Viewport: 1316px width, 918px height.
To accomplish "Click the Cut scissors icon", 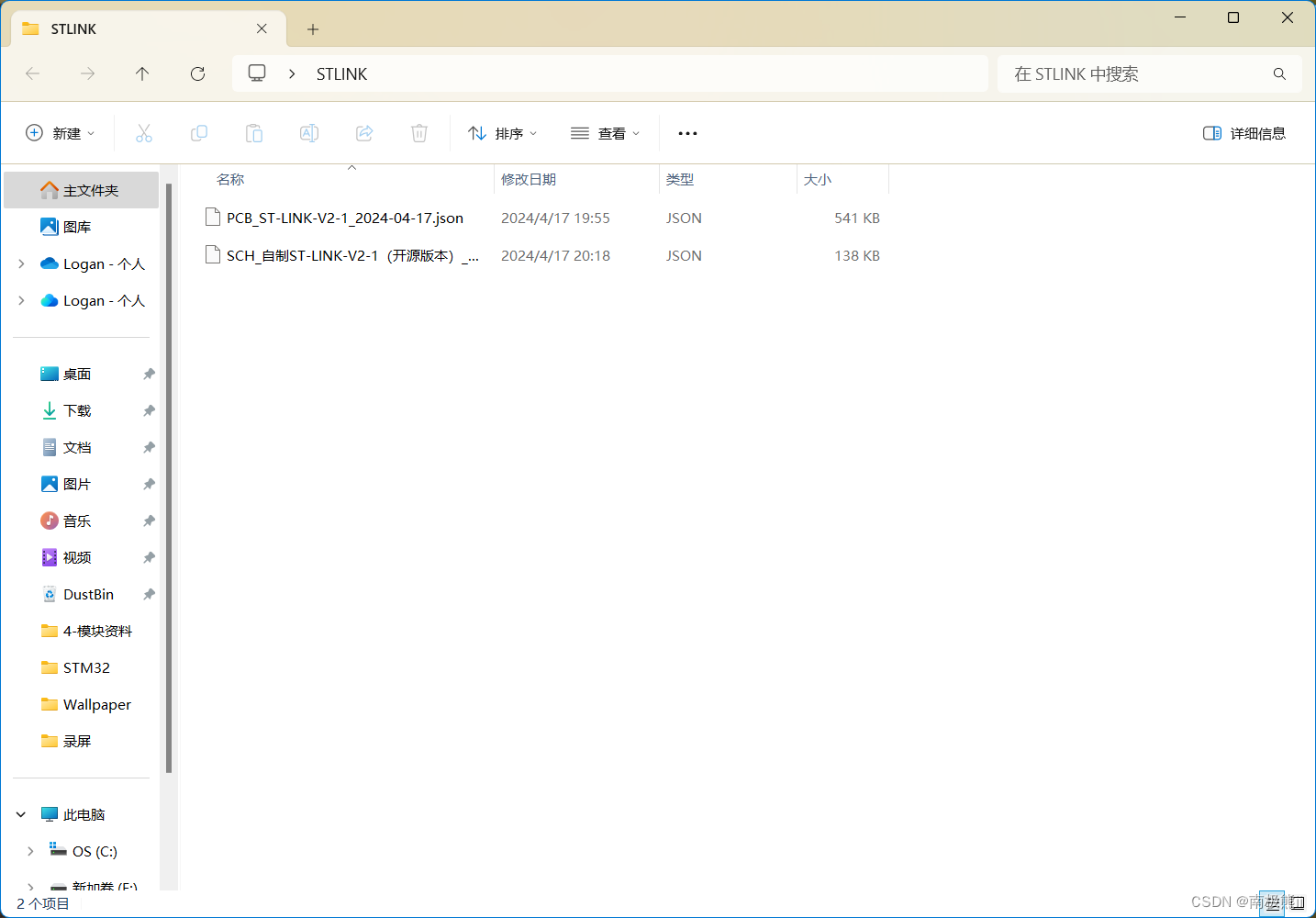I will click(144, 133).
